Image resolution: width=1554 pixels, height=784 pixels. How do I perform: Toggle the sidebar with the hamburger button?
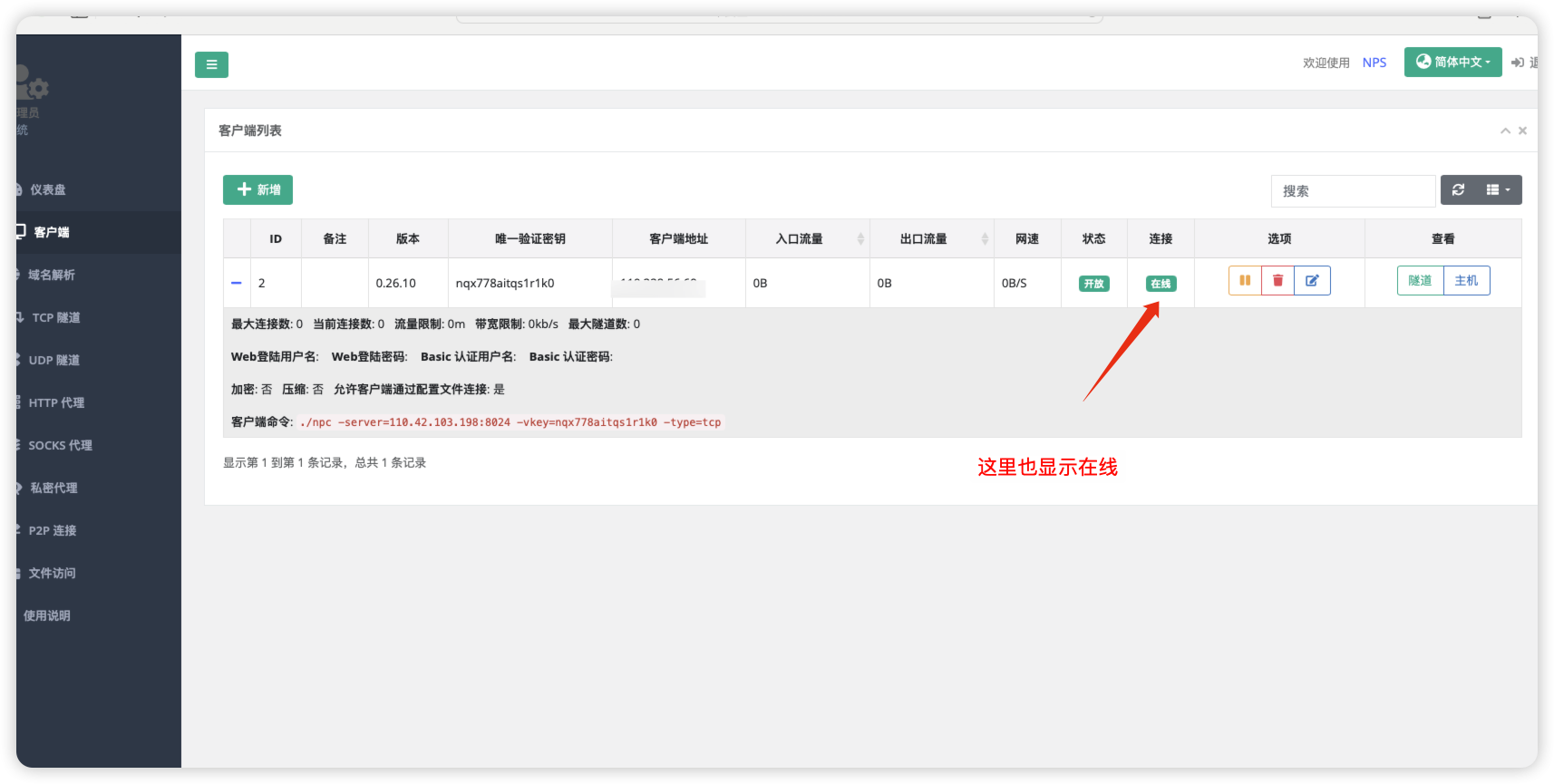pyautogui.click(x=211, y=64)
